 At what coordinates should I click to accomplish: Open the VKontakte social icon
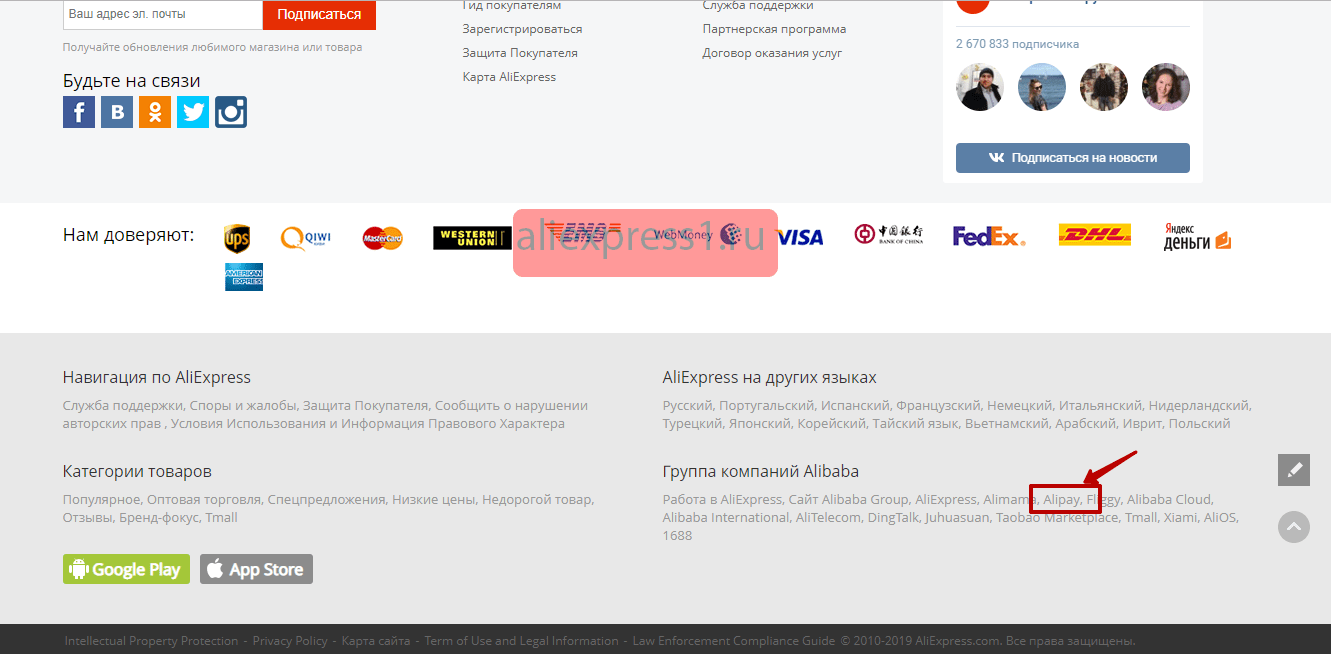pyautogui.click(x=117, y=112)
